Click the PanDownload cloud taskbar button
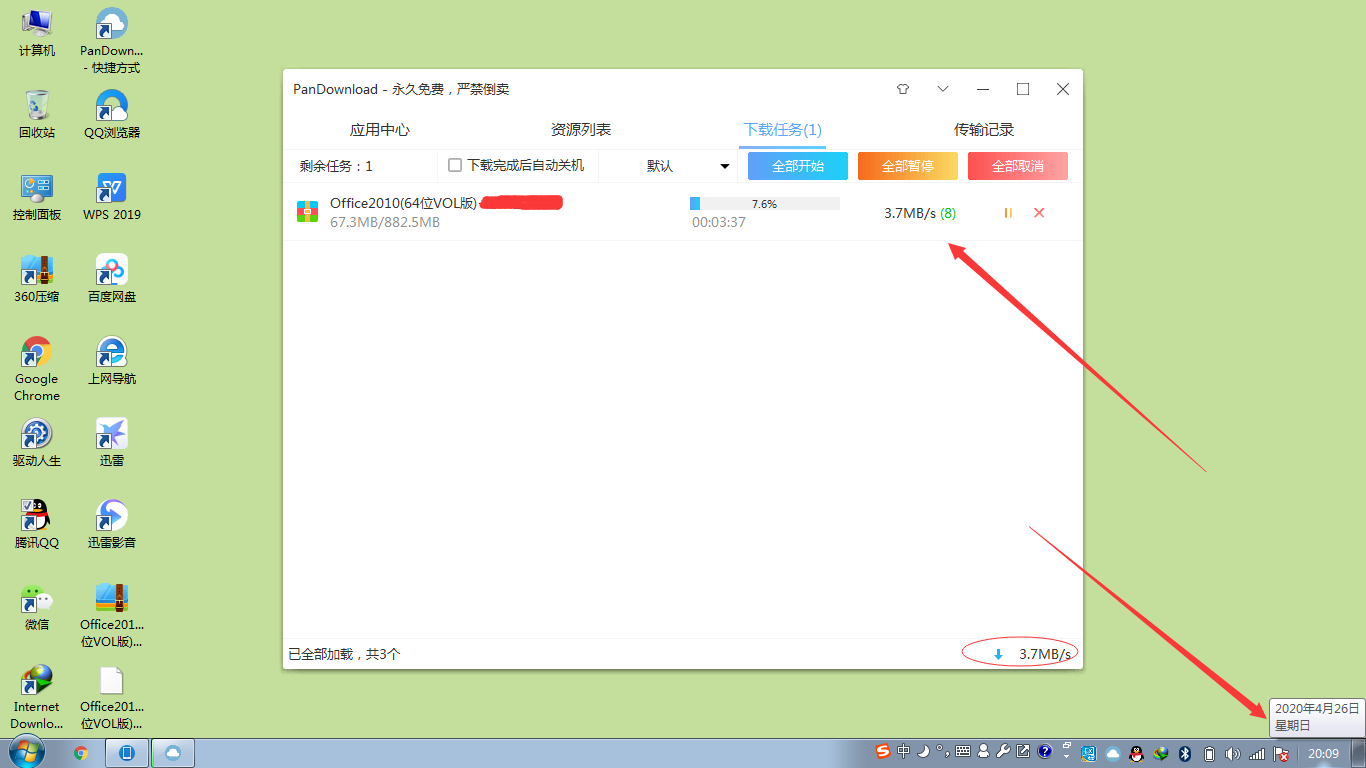The width and height of the screenshot is (1366, 768). coord(173,753)
